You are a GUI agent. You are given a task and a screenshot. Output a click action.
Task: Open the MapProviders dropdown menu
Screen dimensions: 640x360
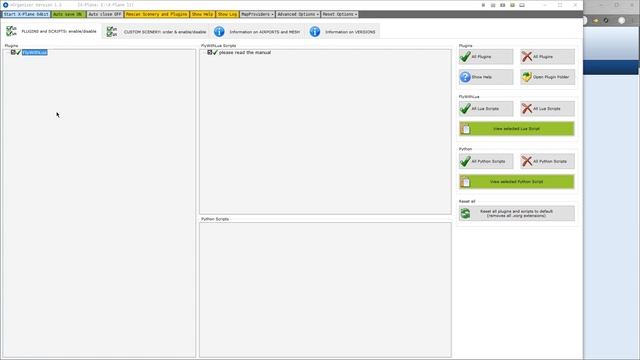click(257, 14)
